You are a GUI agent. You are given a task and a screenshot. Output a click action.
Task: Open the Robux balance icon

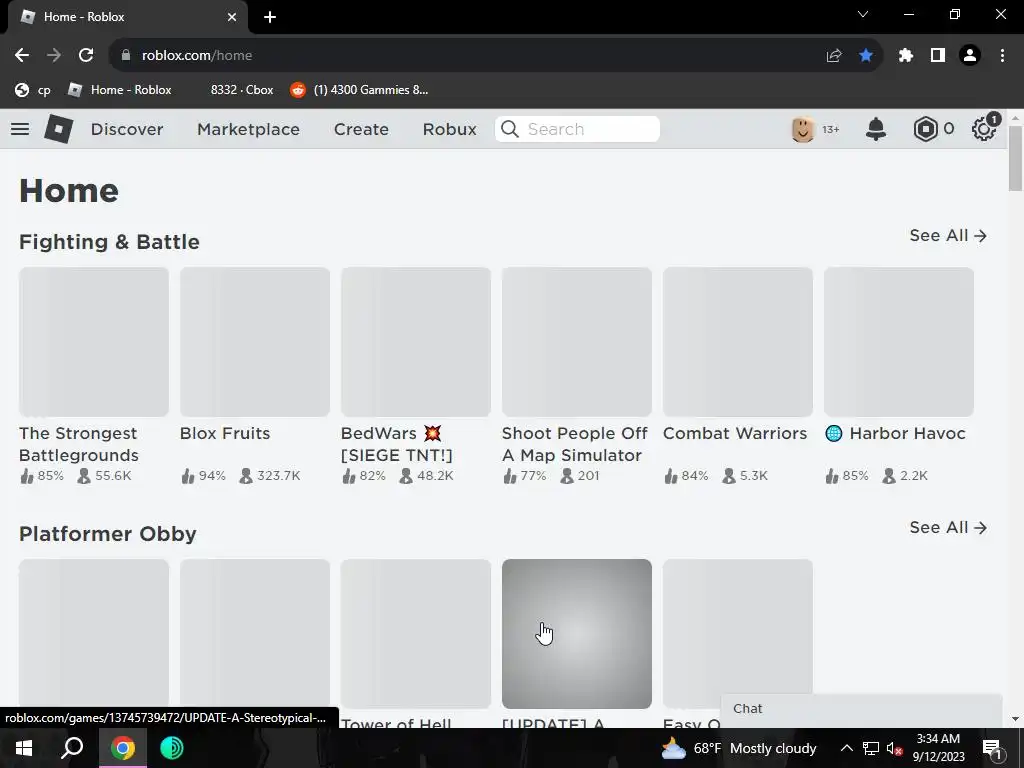925,129
